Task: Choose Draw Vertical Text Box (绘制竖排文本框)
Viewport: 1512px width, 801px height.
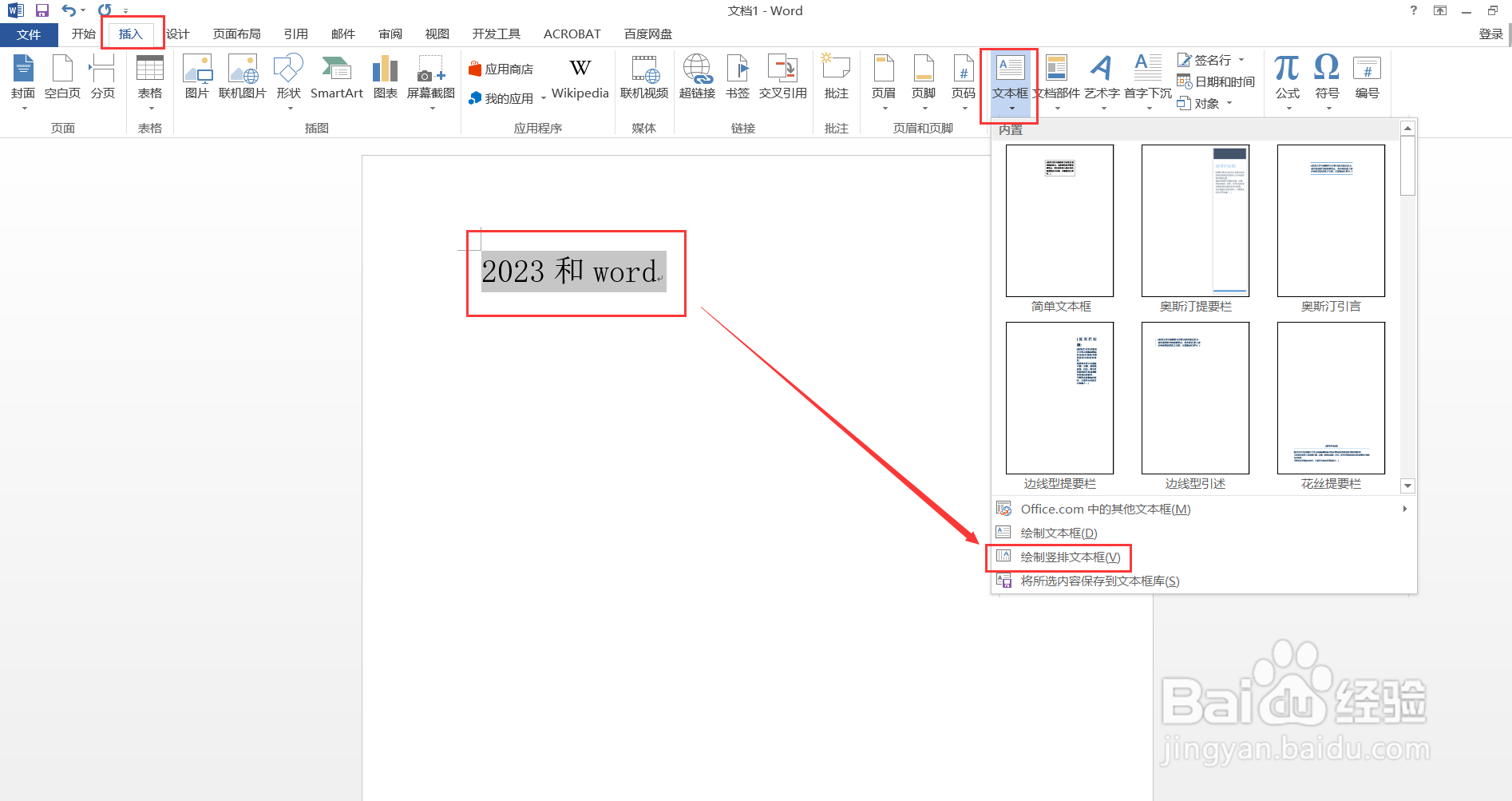Action: [1204, 557]
